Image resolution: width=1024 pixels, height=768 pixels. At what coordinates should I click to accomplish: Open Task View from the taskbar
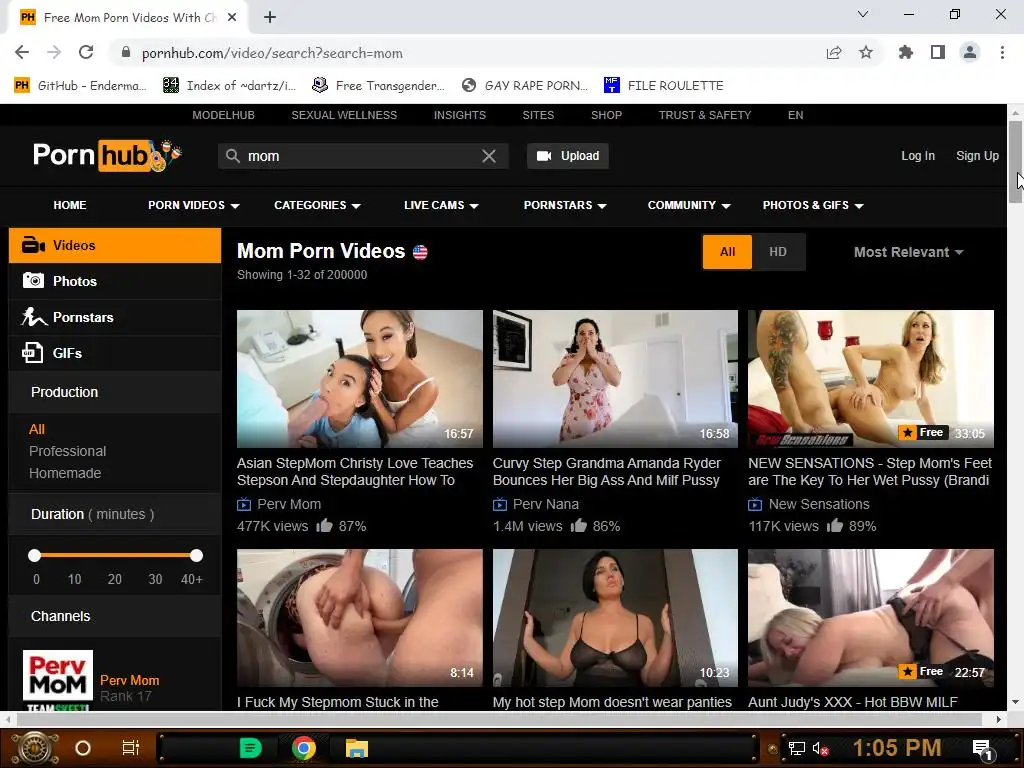tap(131, 748)
